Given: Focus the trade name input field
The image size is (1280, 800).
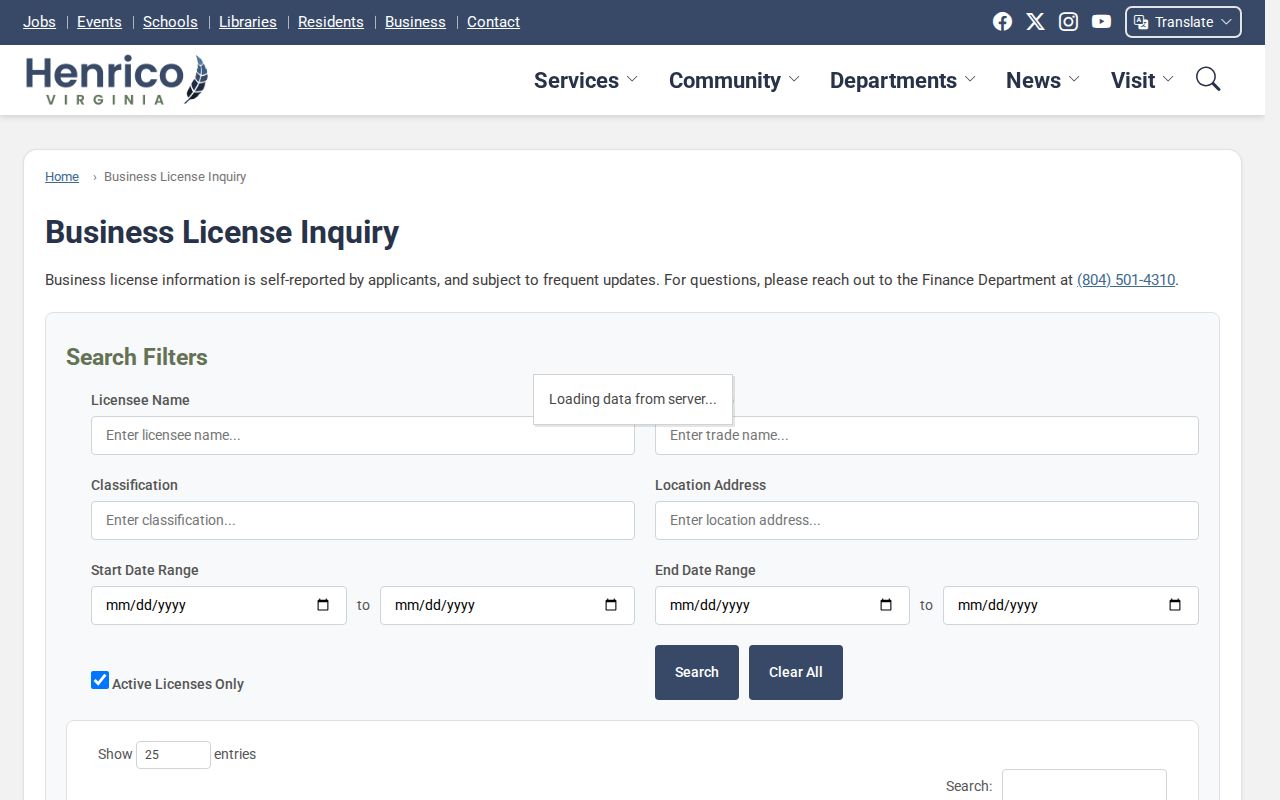Looking at the screenshot, I should 927,436.
